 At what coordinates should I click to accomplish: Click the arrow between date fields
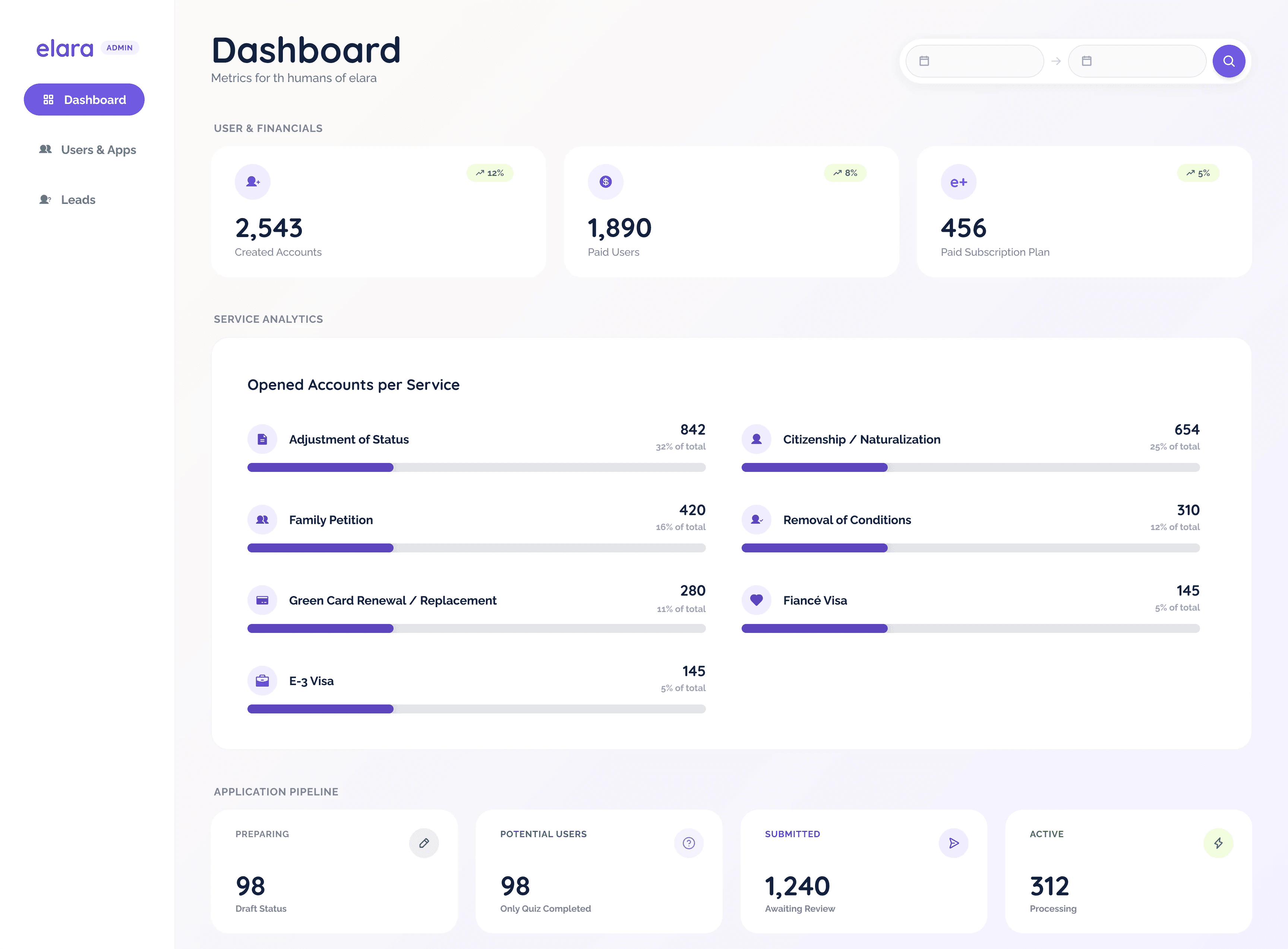(x=1055, y=61)
